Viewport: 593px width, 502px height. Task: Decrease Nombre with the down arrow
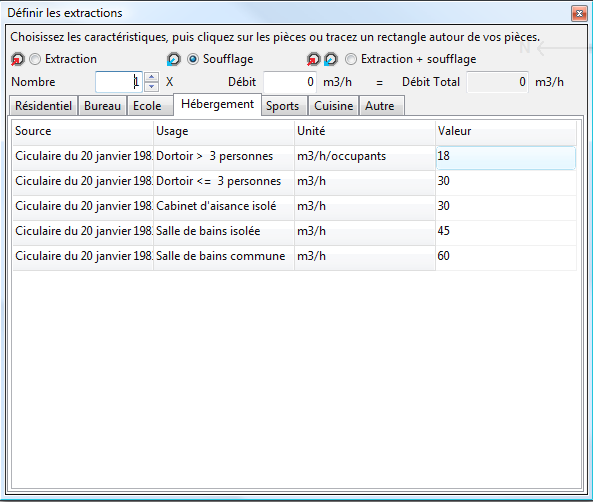(x=152, y=87)
